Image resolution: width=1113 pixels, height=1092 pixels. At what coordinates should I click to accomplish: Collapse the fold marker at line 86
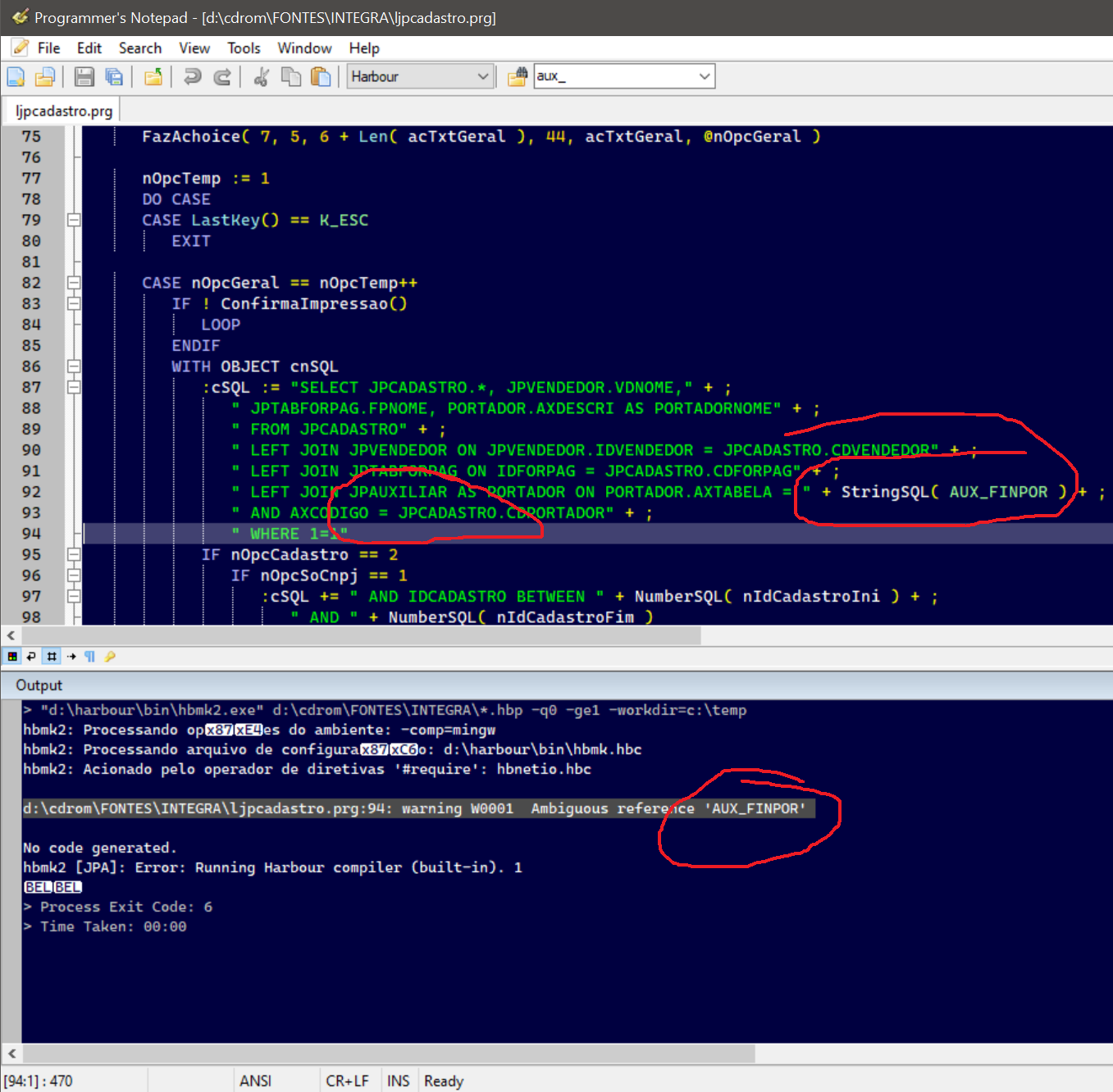[x=74, y=366]
